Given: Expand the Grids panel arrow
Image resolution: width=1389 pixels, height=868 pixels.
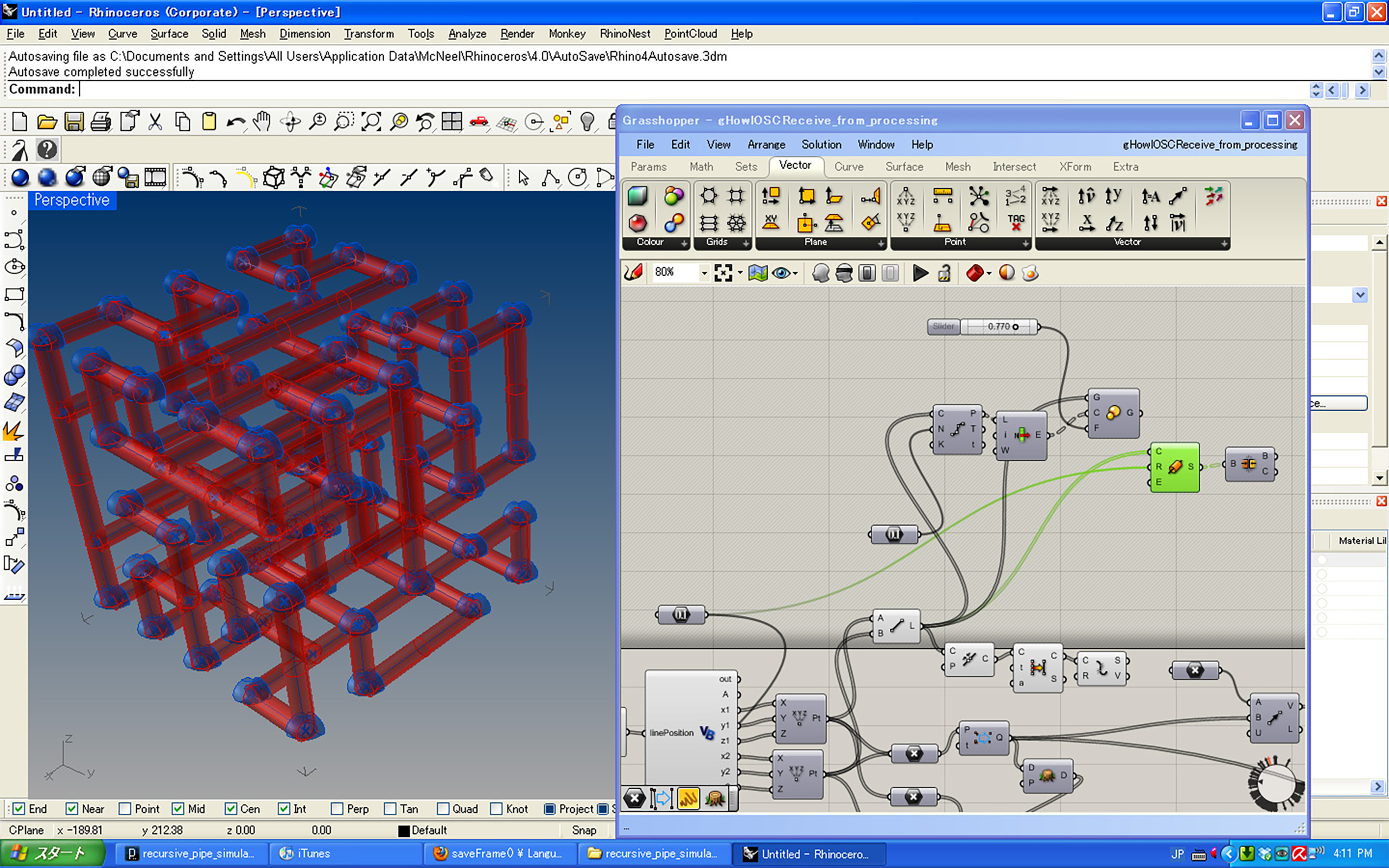Looking at the screenshot, I should (746, 244).
